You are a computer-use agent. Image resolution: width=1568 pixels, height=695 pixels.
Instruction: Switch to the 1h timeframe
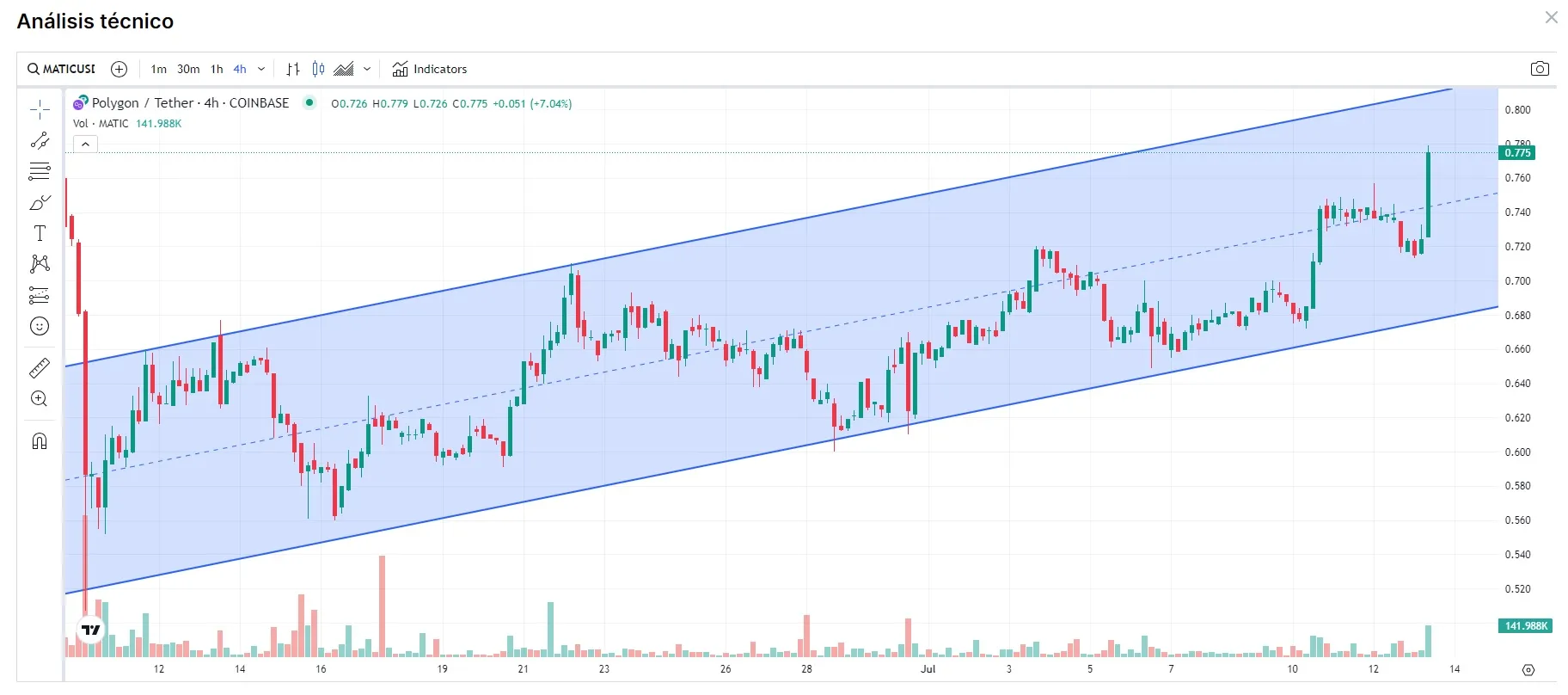217,69
